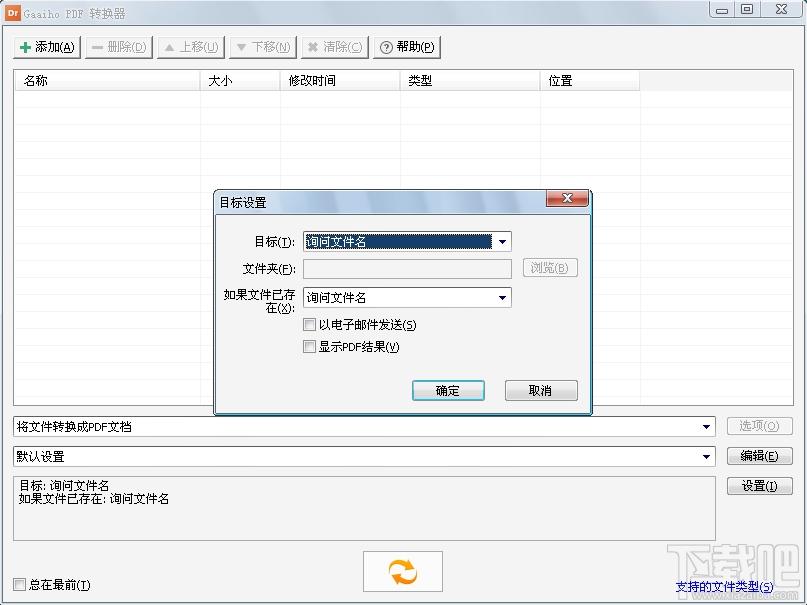Open the 支持的文件类型 link
Viewport: 807px width, 605px height.
[x=724, y=587]
